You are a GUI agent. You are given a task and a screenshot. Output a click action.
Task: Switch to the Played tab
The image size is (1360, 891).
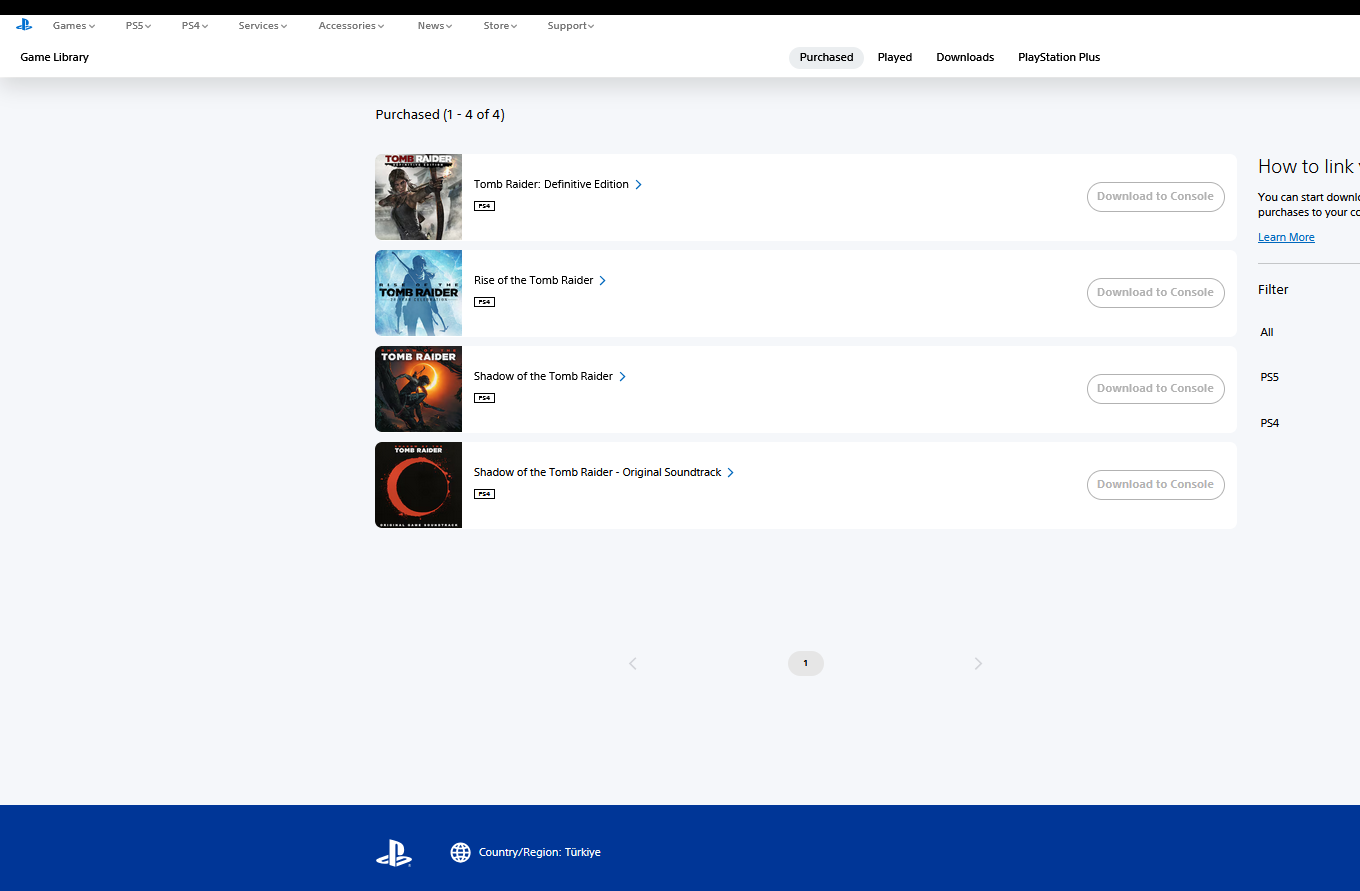[894, 58]
